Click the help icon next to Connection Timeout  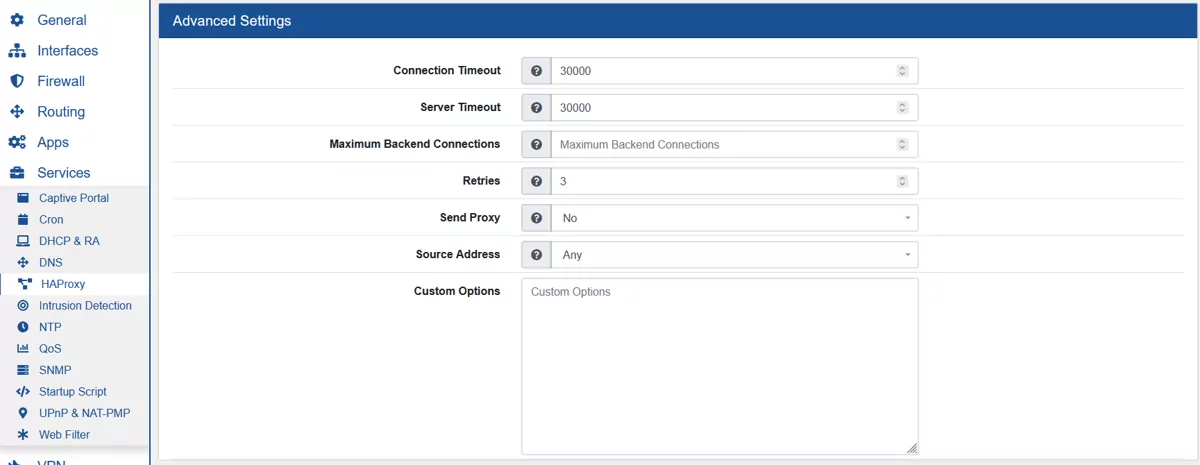click(x=537, y=71)
